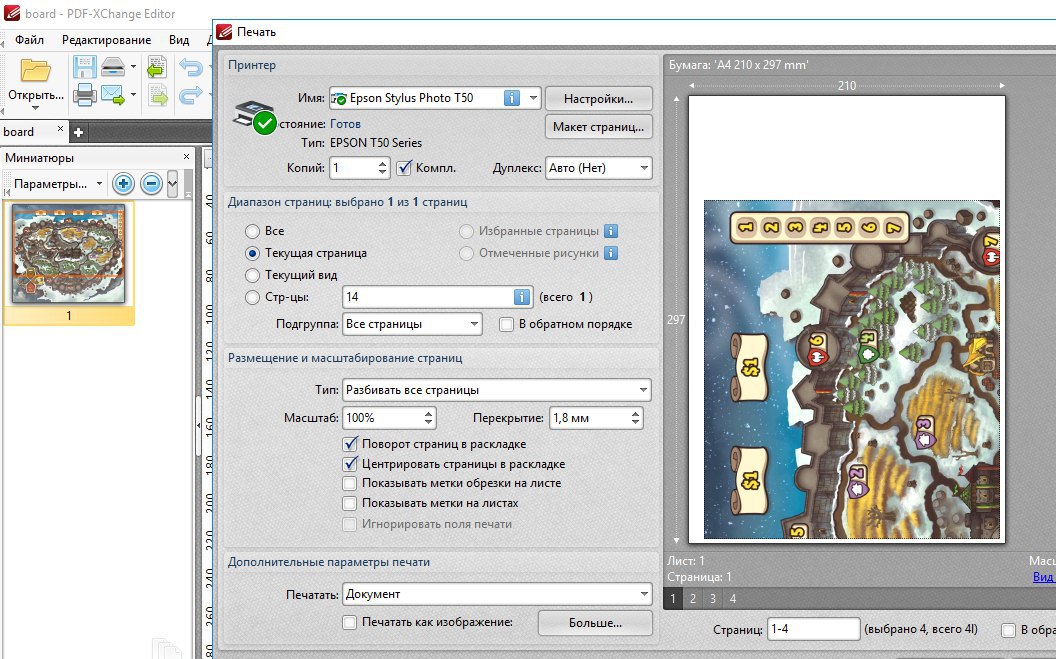Image resolution: width=1056 pixels, height=659 pixels.
Task: Enable В обратном порядке checkbox
Action: tap(506, 324)
